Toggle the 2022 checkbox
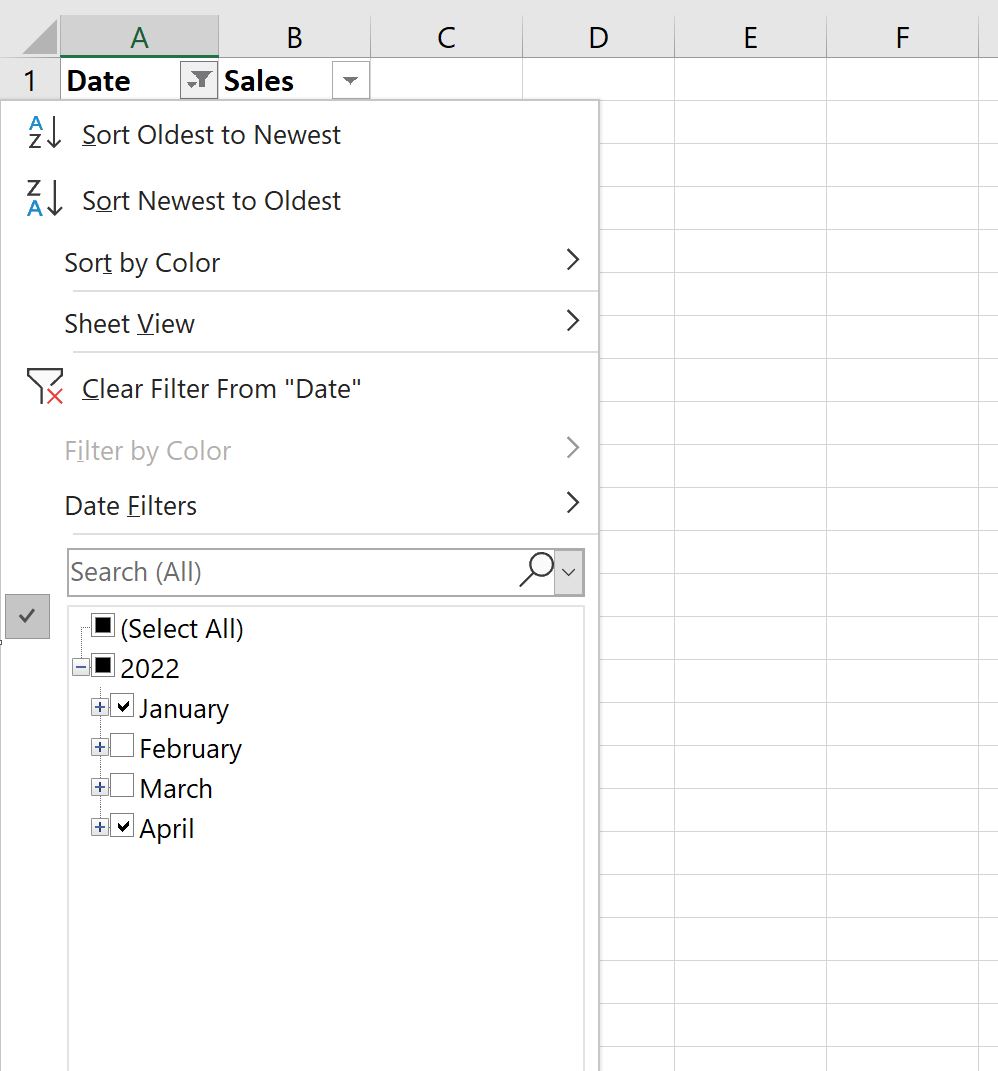 [104, 665]
